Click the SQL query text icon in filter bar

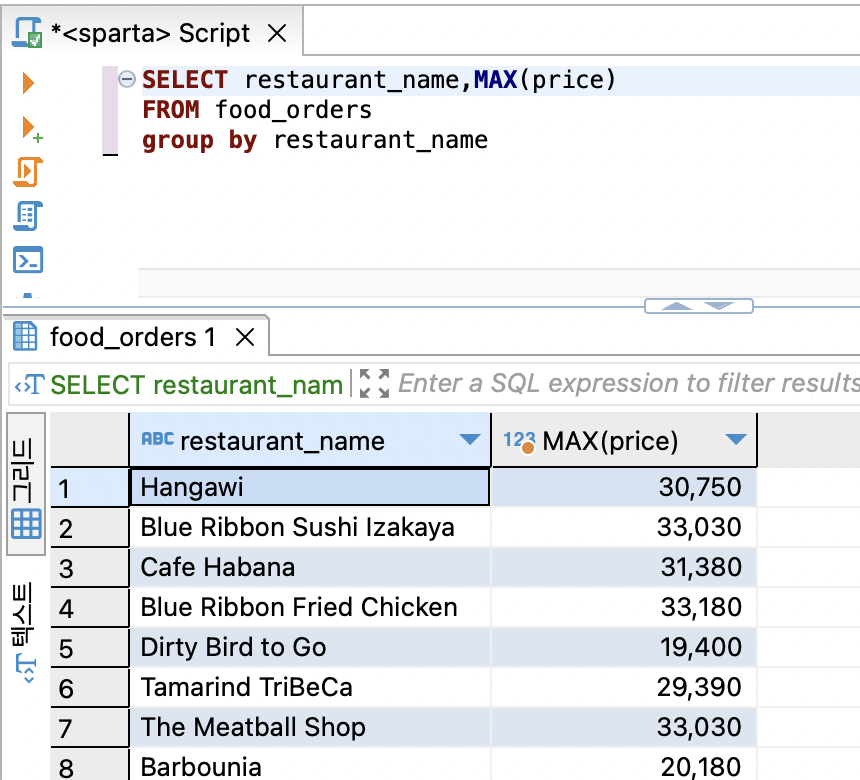click(x=30, y=385)
